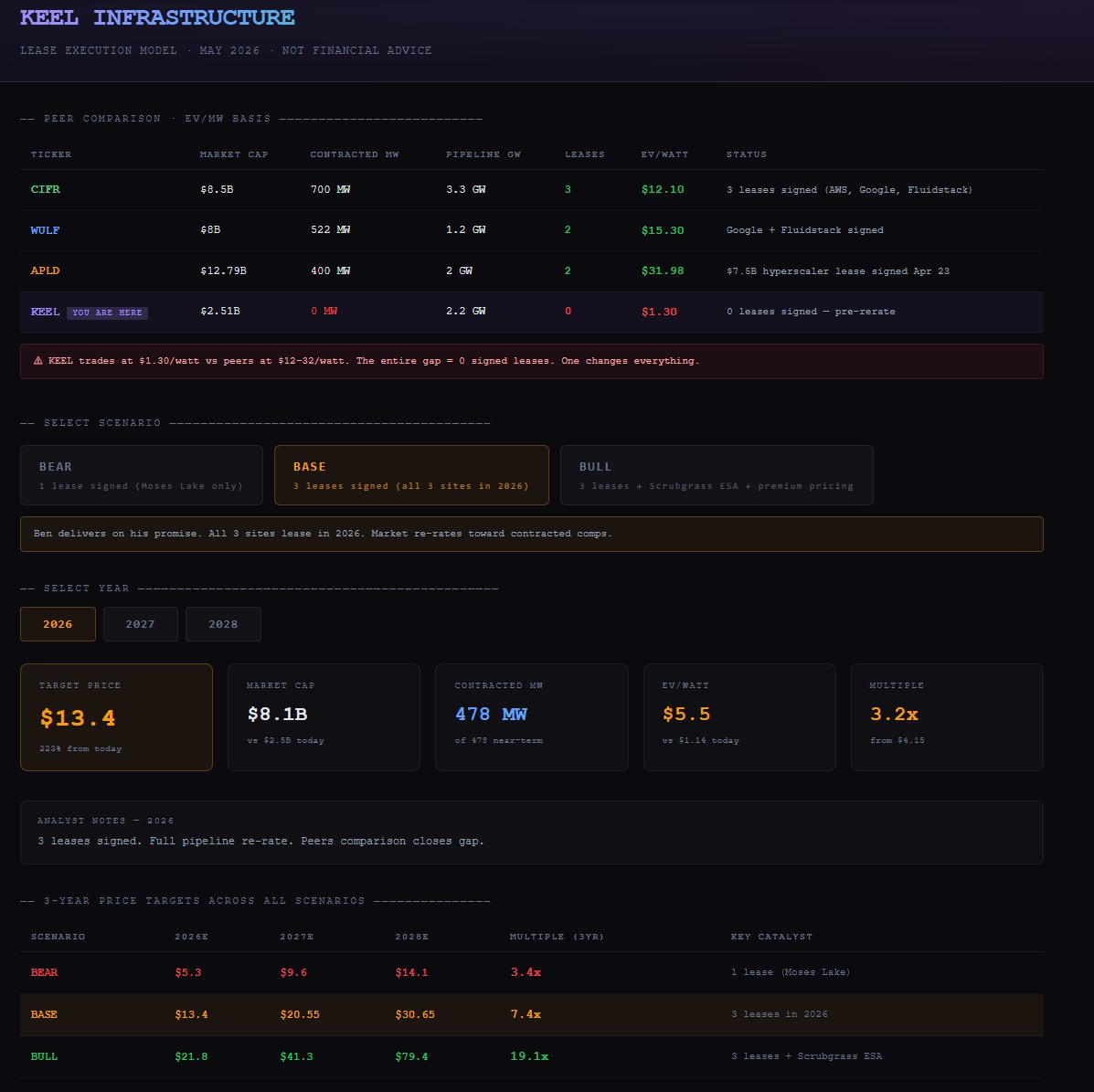The image size is (1094, 1092).
Task: Click the Target Price $13.4 card
Action: [116, 717]
